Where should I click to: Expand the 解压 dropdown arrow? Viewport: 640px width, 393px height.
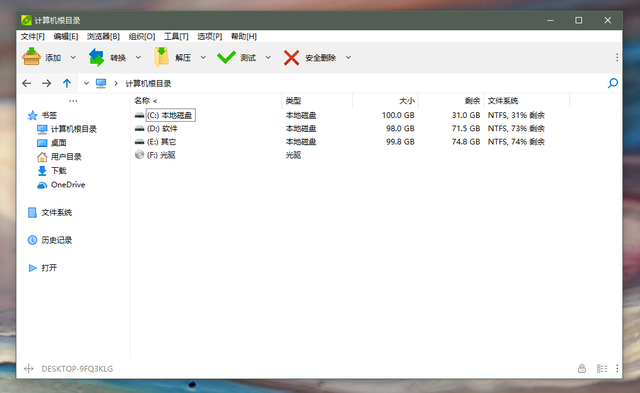coord(203,58)
